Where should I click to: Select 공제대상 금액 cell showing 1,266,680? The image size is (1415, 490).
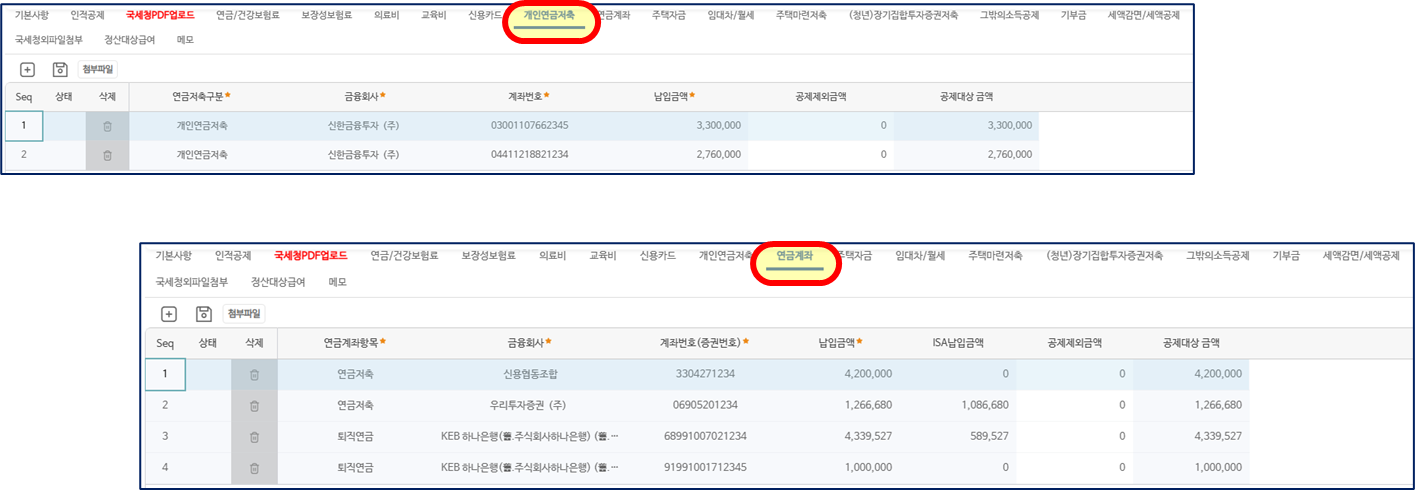click(1190, 405)
